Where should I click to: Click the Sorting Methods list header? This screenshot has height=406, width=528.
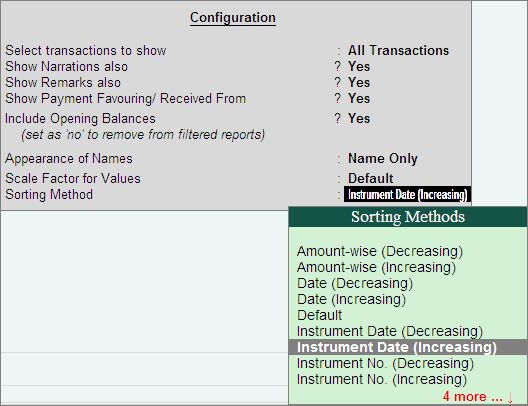[x=408, y=217]
